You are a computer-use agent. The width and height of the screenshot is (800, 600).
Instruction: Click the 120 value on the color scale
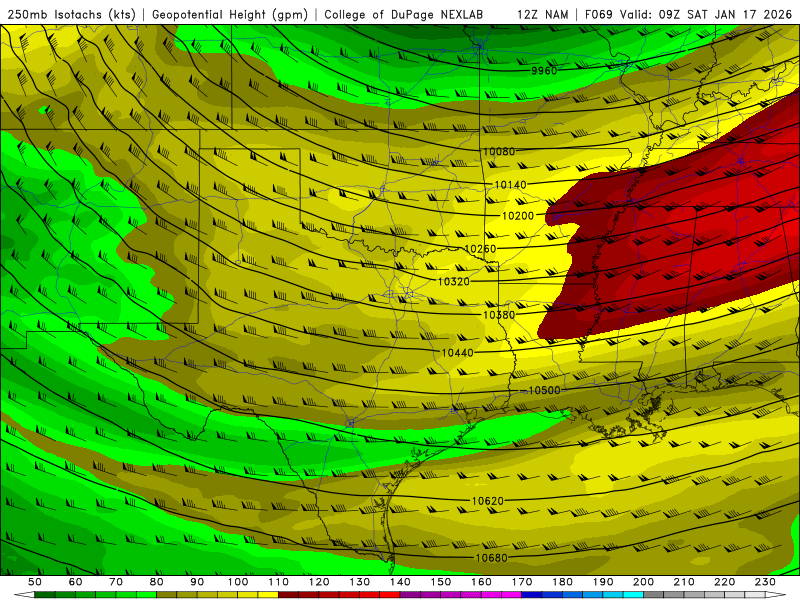tap(319, 582)
